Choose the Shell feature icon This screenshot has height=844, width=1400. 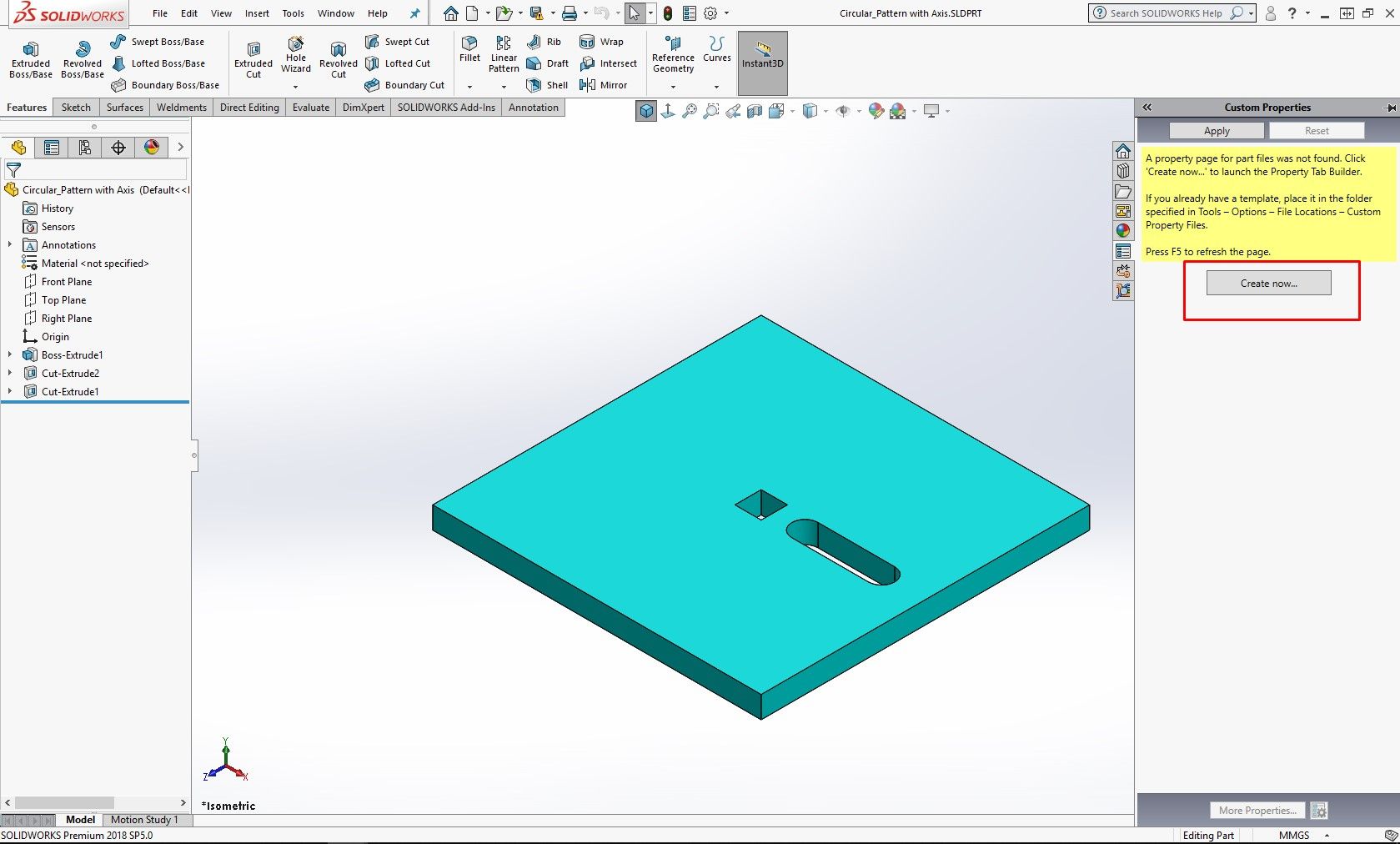(547, 85)
